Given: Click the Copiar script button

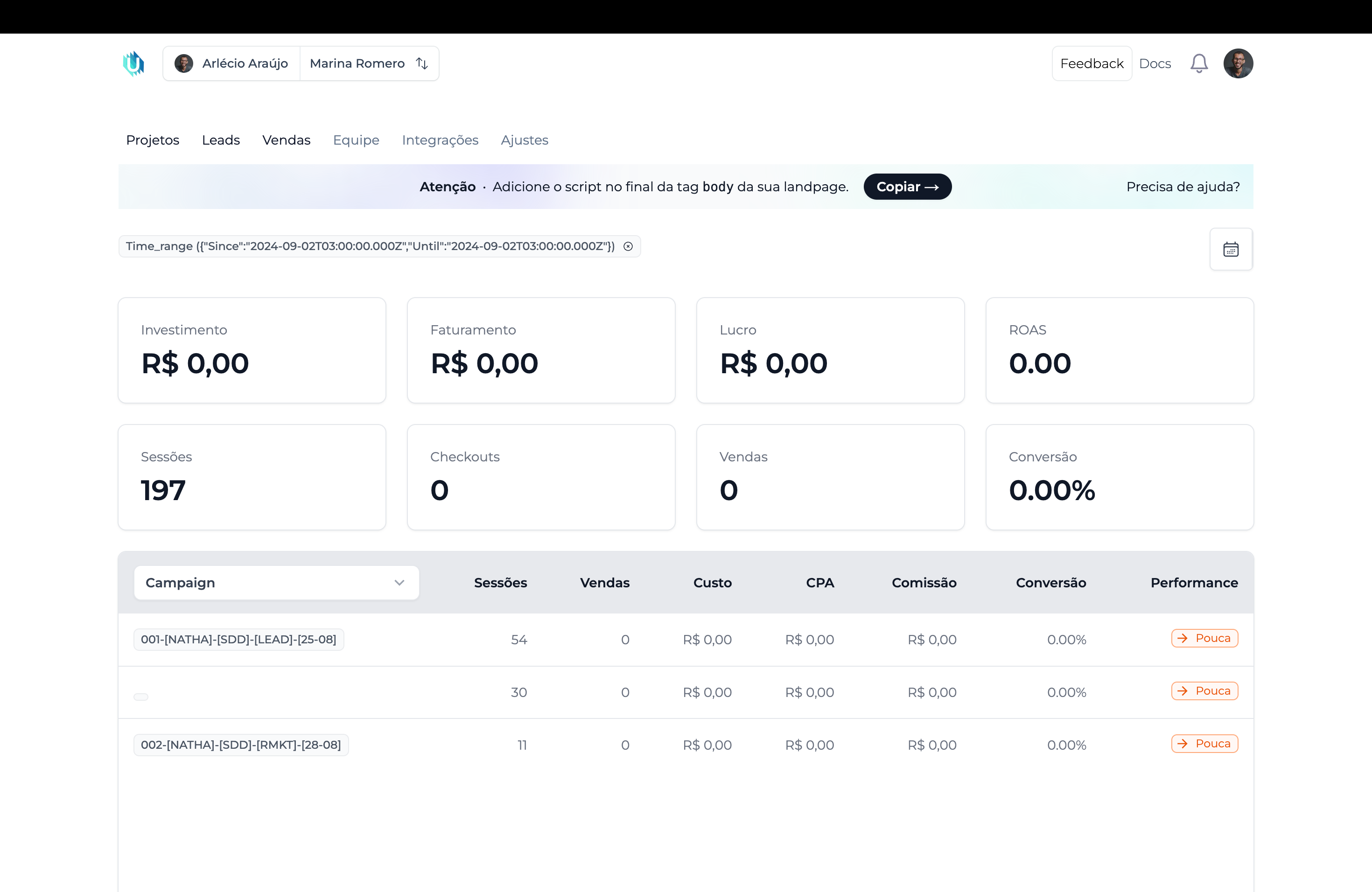Looking at the screenshot, I should click(907, 187).
